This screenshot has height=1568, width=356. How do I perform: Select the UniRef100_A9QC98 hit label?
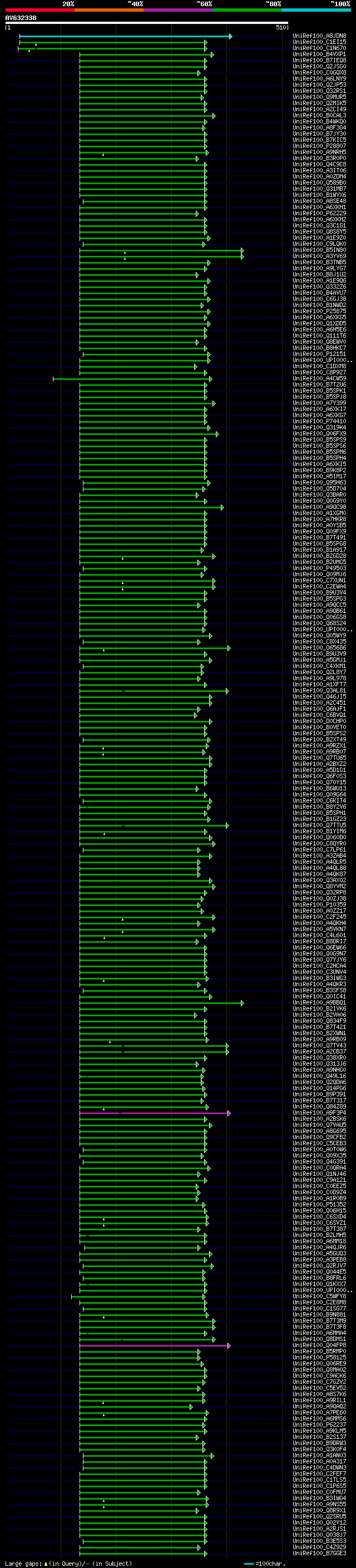click(319, 507)
